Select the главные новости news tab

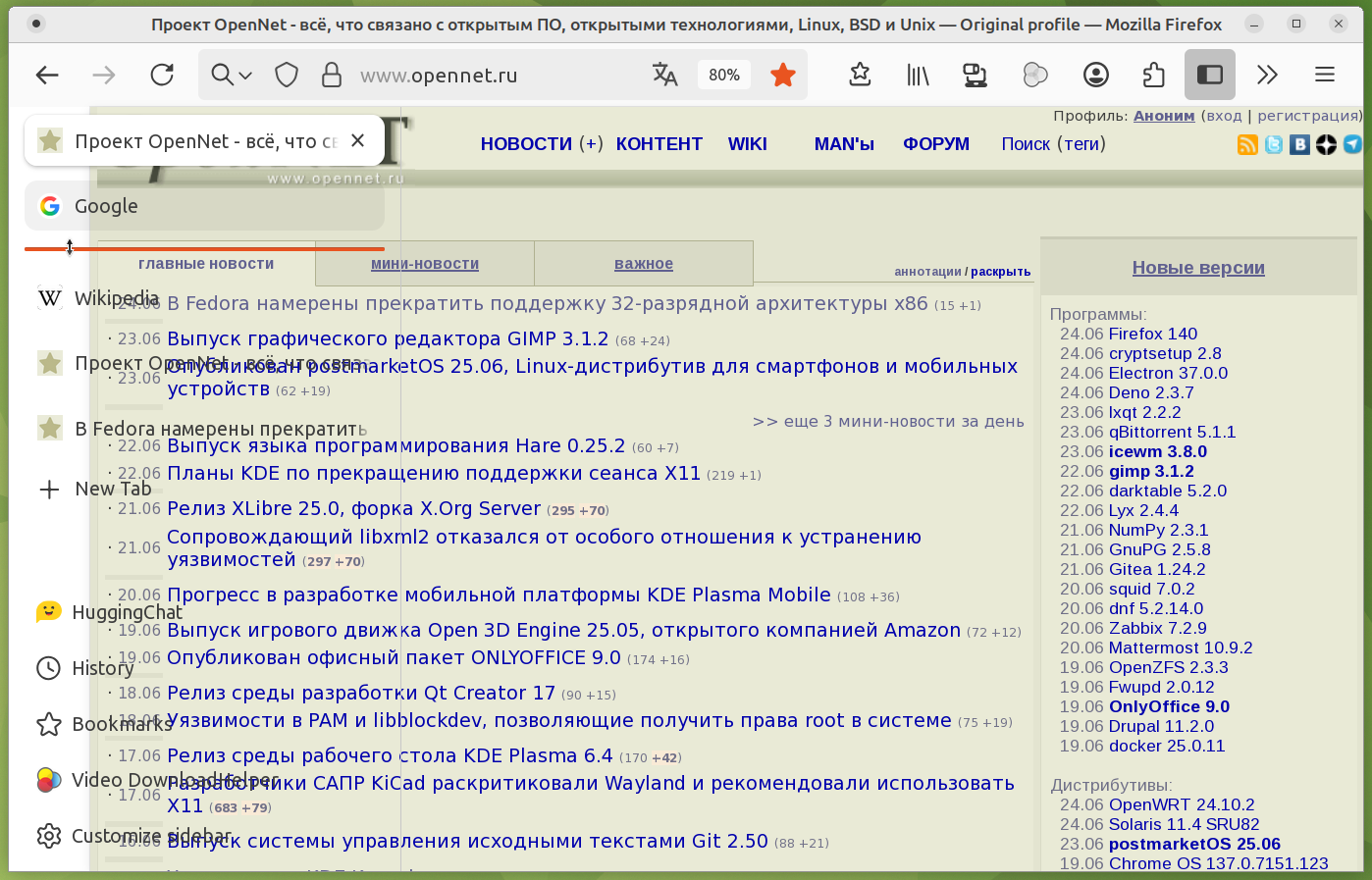206,264
